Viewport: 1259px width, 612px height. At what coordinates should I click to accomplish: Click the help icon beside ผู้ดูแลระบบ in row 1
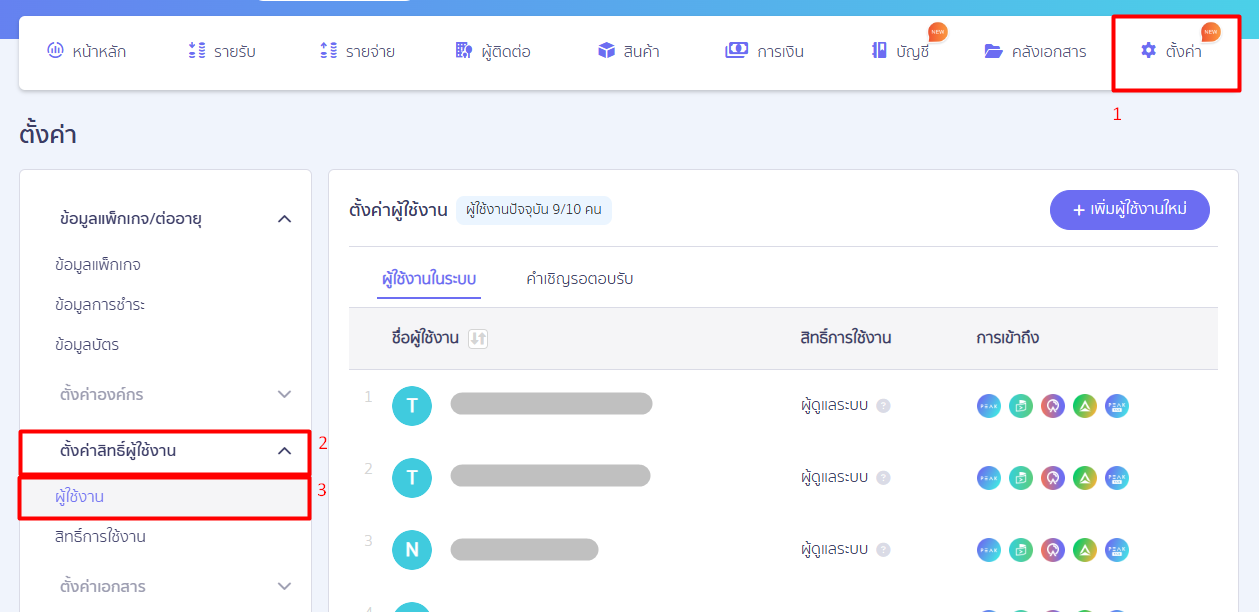[883, 406]
